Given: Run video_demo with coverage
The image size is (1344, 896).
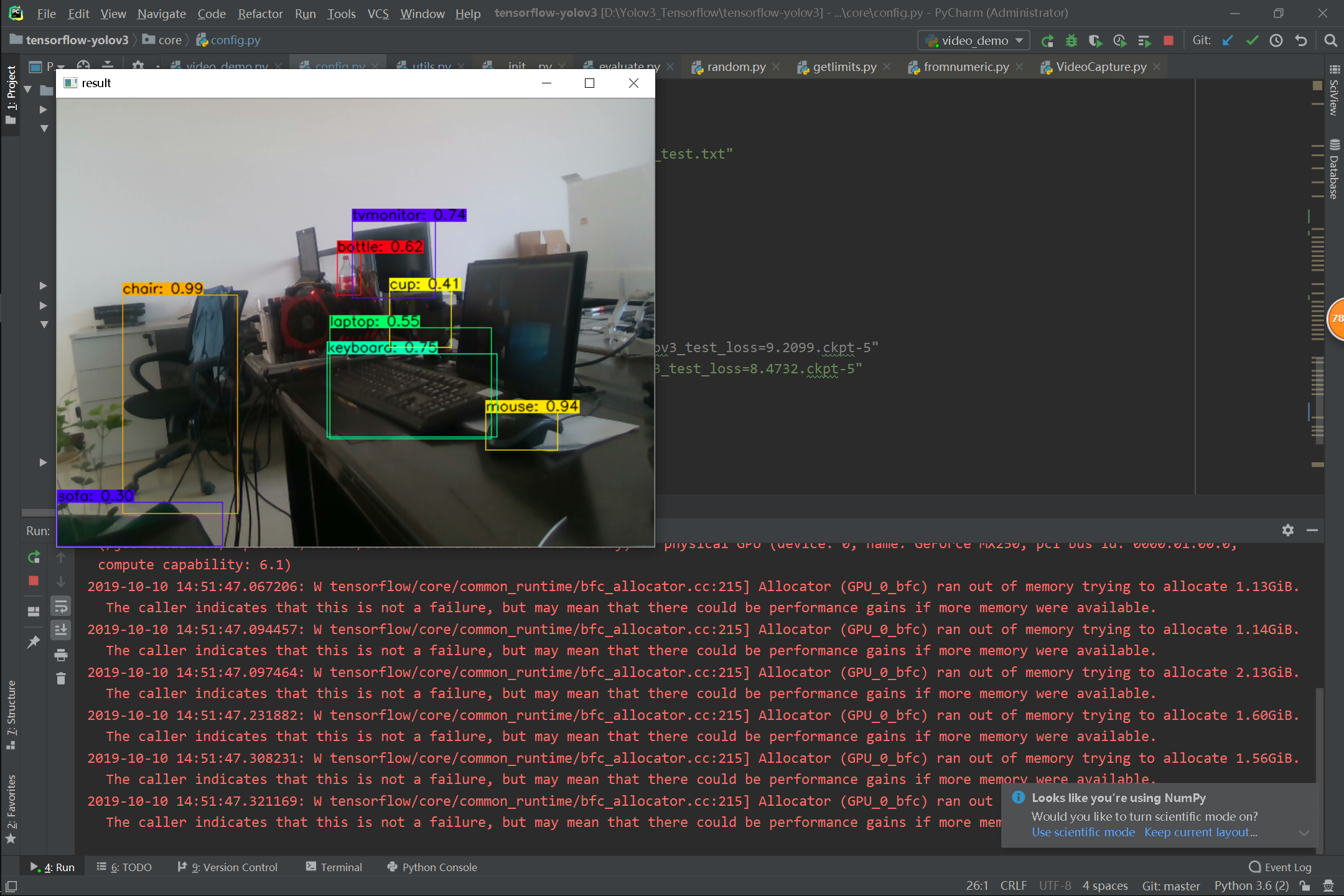Looking at the screenshot, I should (1095, 41).
